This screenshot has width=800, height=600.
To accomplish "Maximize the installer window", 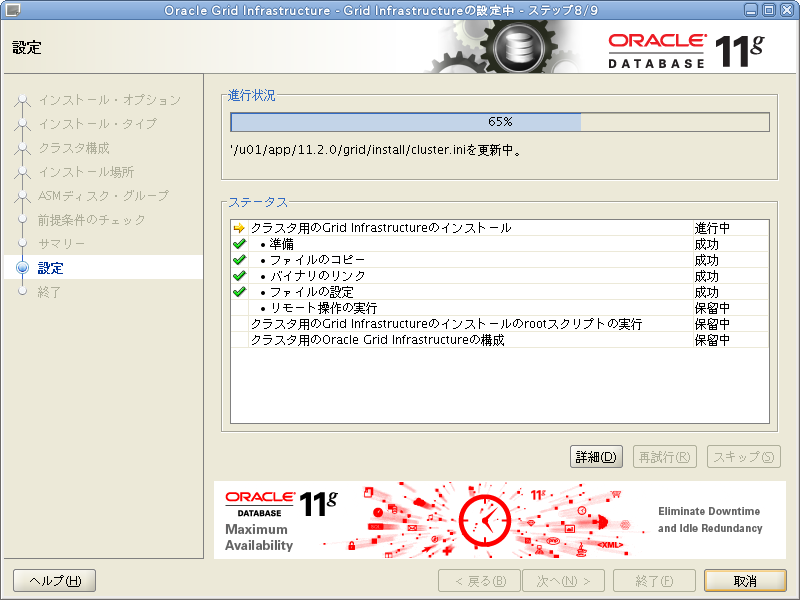I will pos(769,10).
